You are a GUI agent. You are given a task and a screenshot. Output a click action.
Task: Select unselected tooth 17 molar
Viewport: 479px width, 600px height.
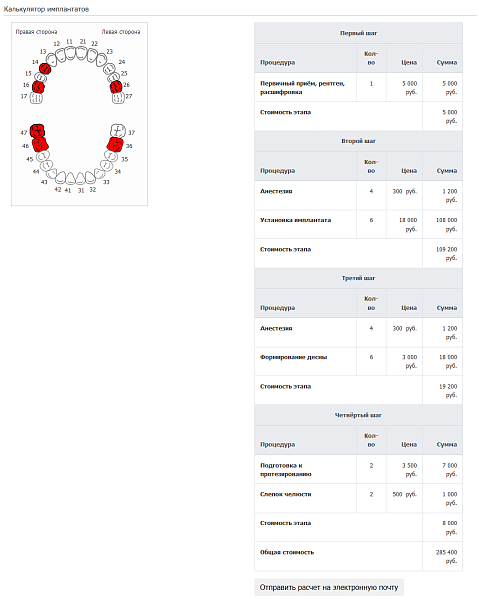click(36, 98)
